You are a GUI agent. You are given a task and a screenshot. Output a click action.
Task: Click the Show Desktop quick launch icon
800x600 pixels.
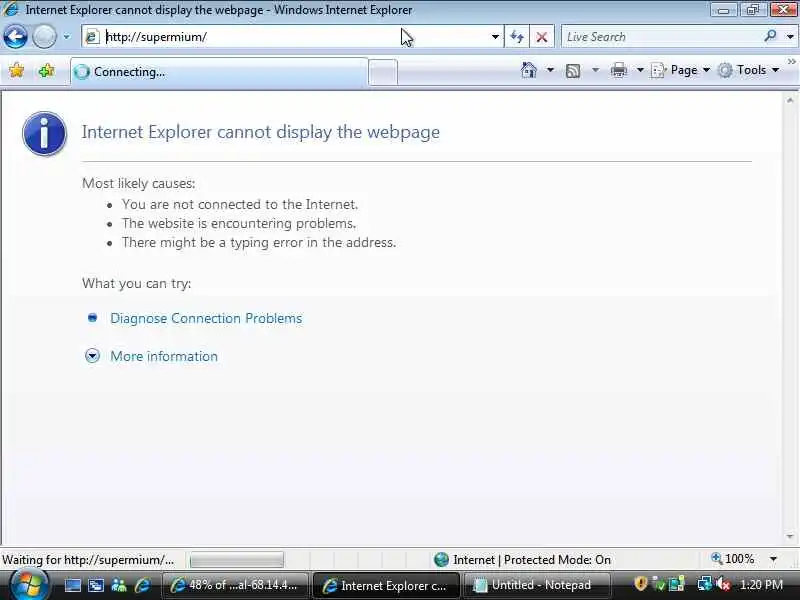point(72,585)
